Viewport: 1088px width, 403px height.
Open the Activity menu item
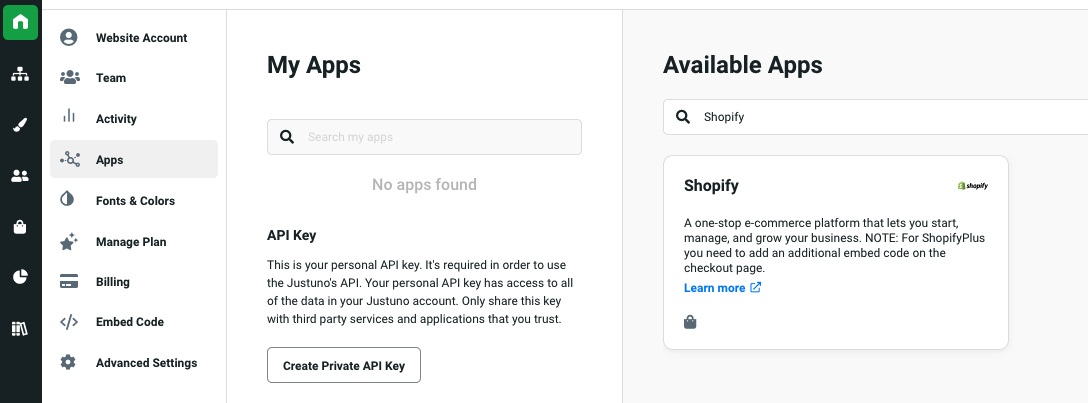(x=116, y=119)
